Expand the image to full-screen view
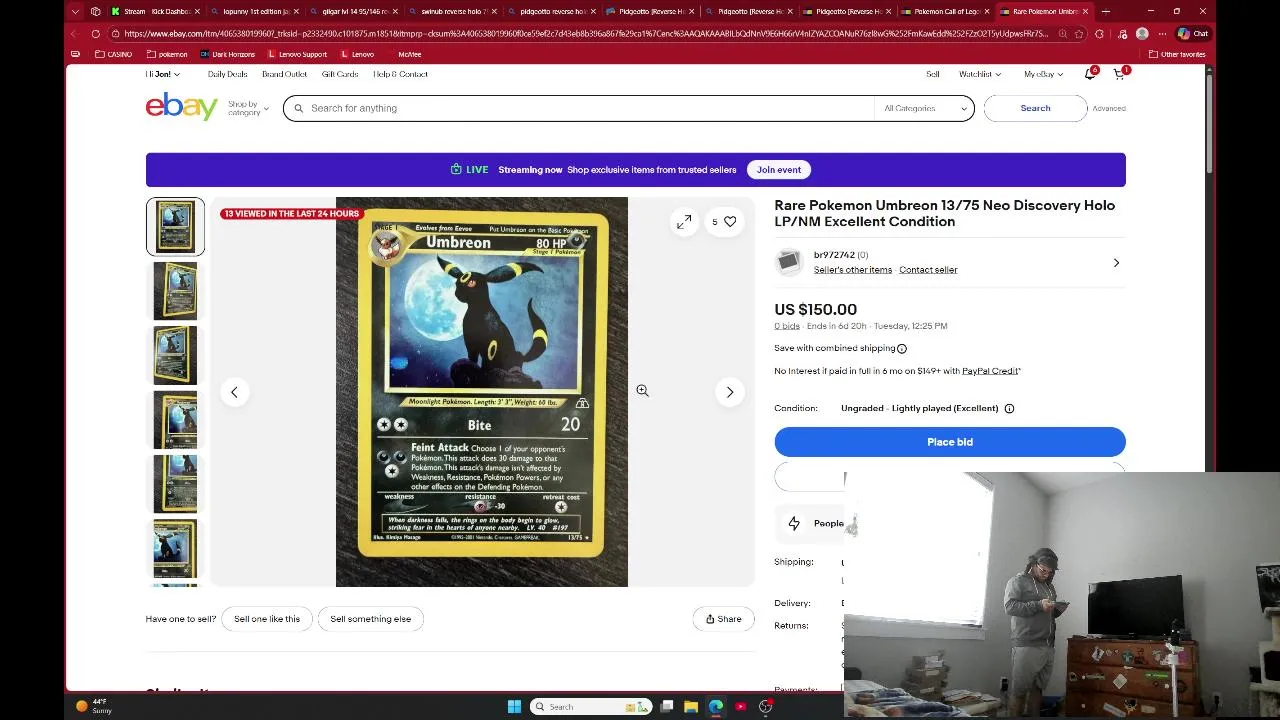The height and width of the screenshot is (720, 1280). [x=684, y=222]
